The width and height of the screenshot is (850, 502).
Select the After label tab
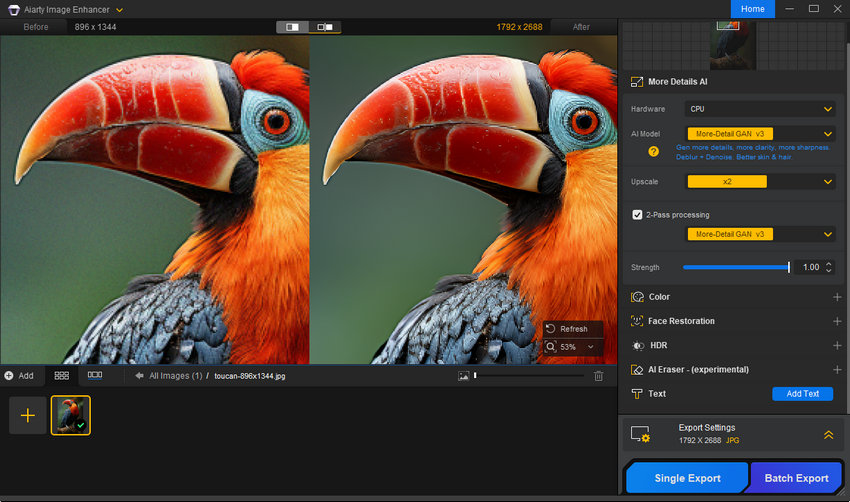click(x=581, y=27)
